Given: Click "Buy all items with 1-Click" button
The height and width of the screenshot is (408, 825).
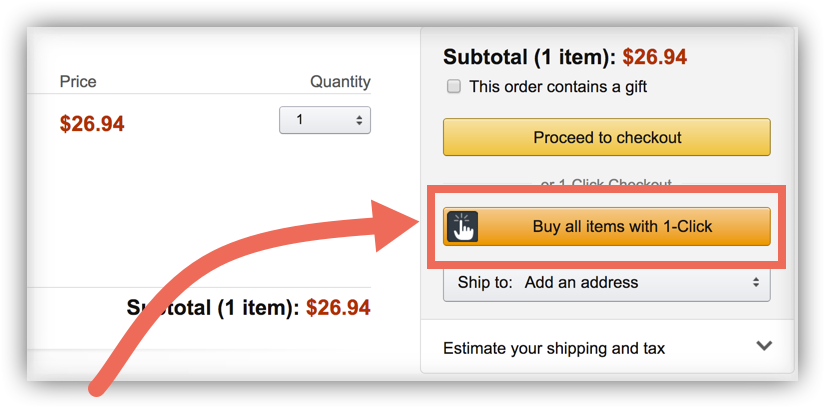Looking at the screenshot, I should [x=621, y=227].
